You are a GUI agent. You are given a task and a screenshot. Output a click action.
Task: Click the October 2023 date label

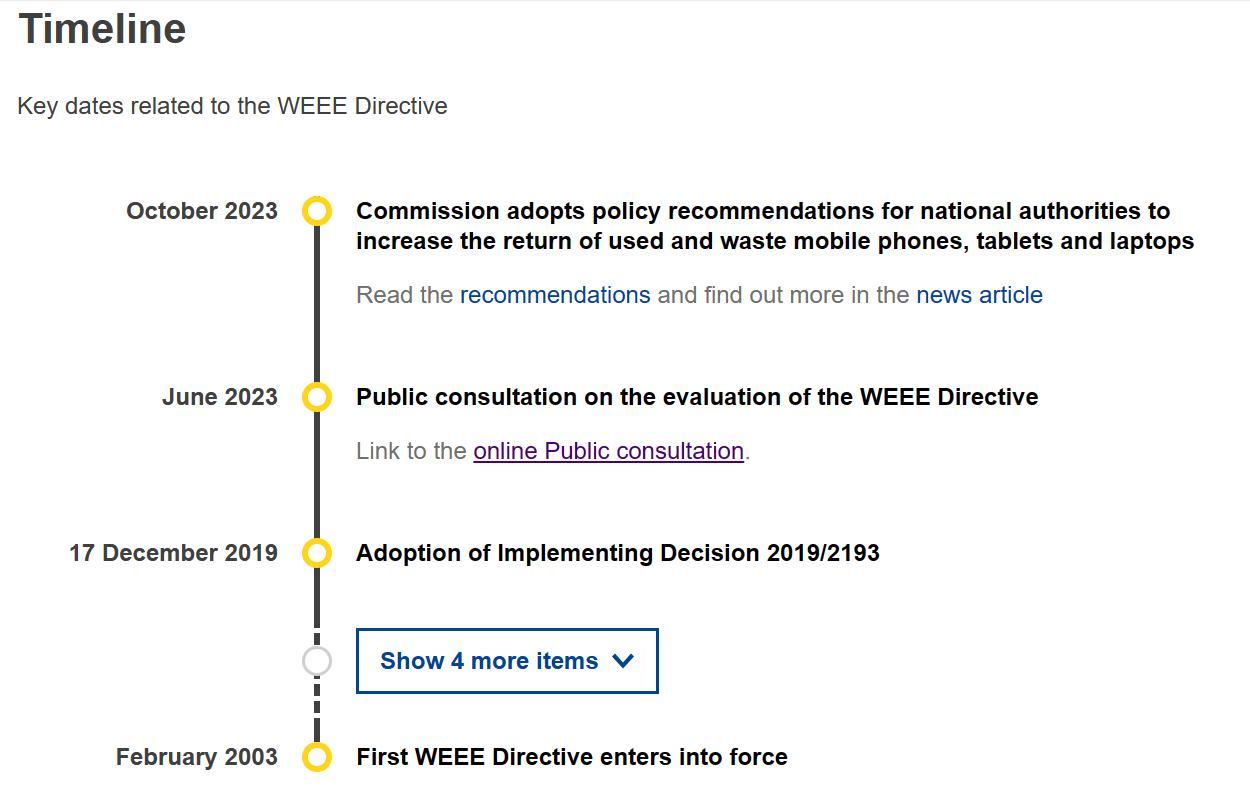202,211
